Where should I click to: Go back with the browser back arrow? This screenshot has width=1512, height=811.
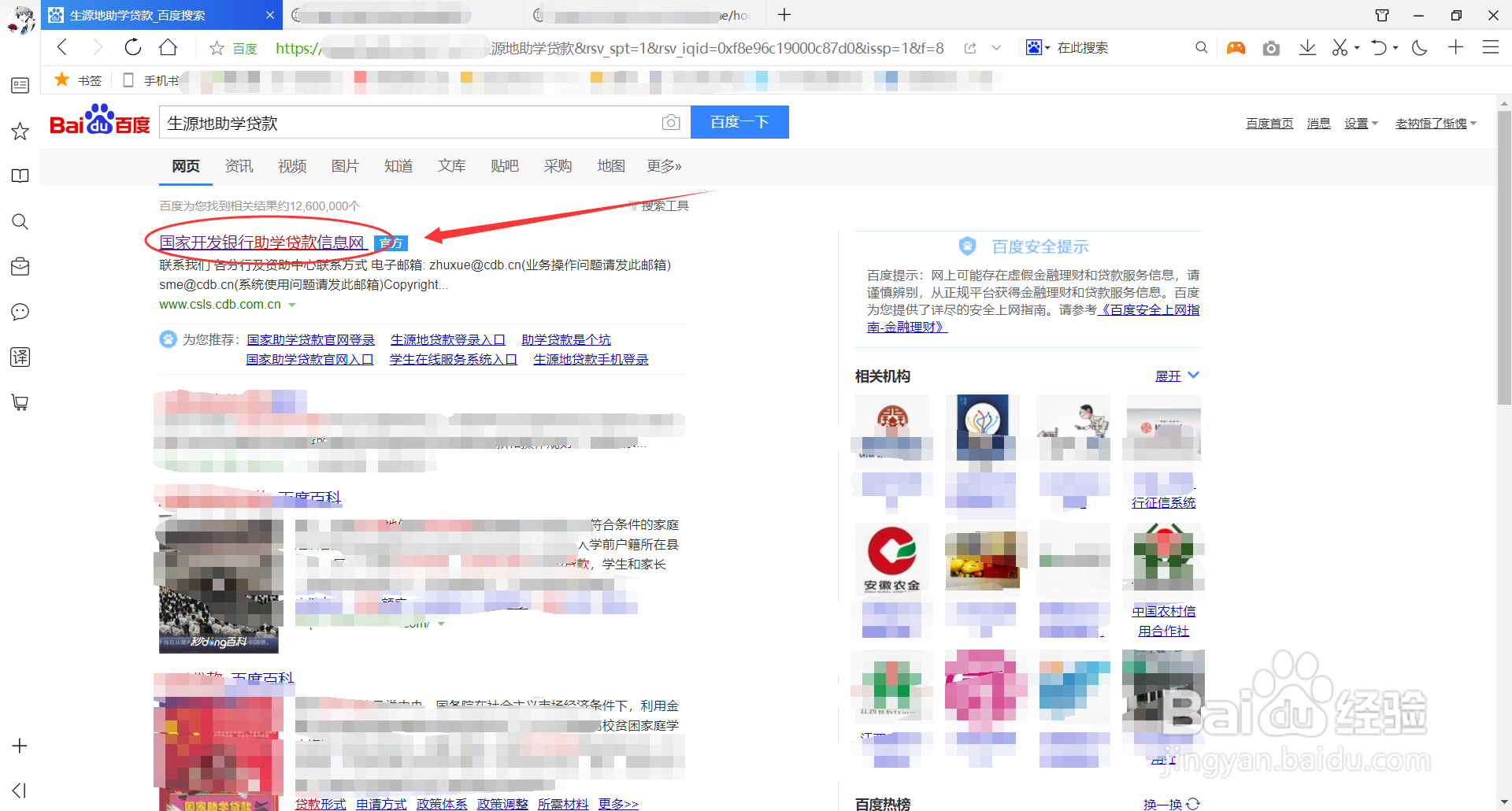[x=62, y=47]
